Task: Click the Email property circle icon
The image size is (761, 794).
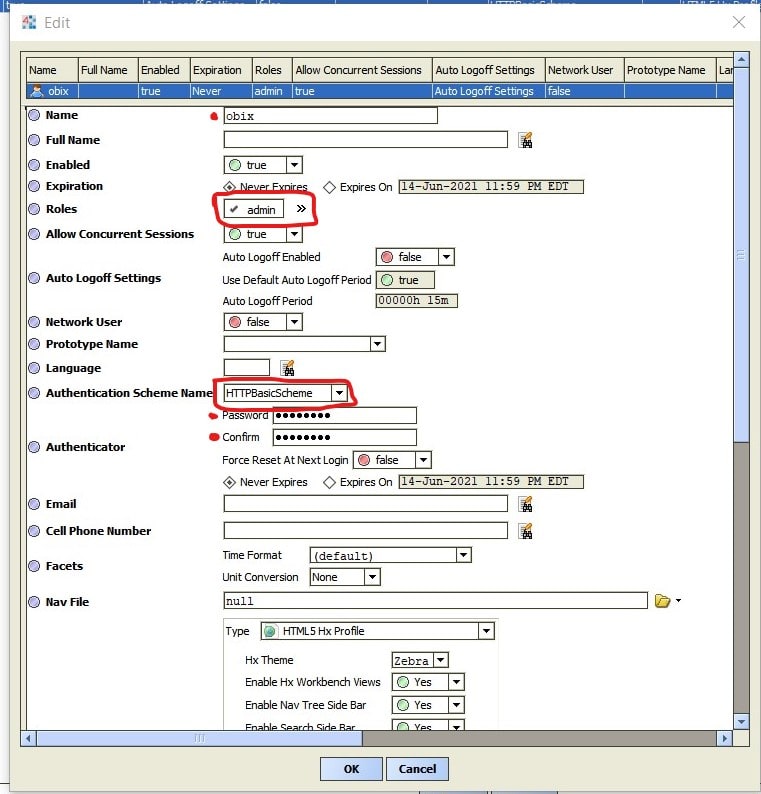Action: point(34,504)
